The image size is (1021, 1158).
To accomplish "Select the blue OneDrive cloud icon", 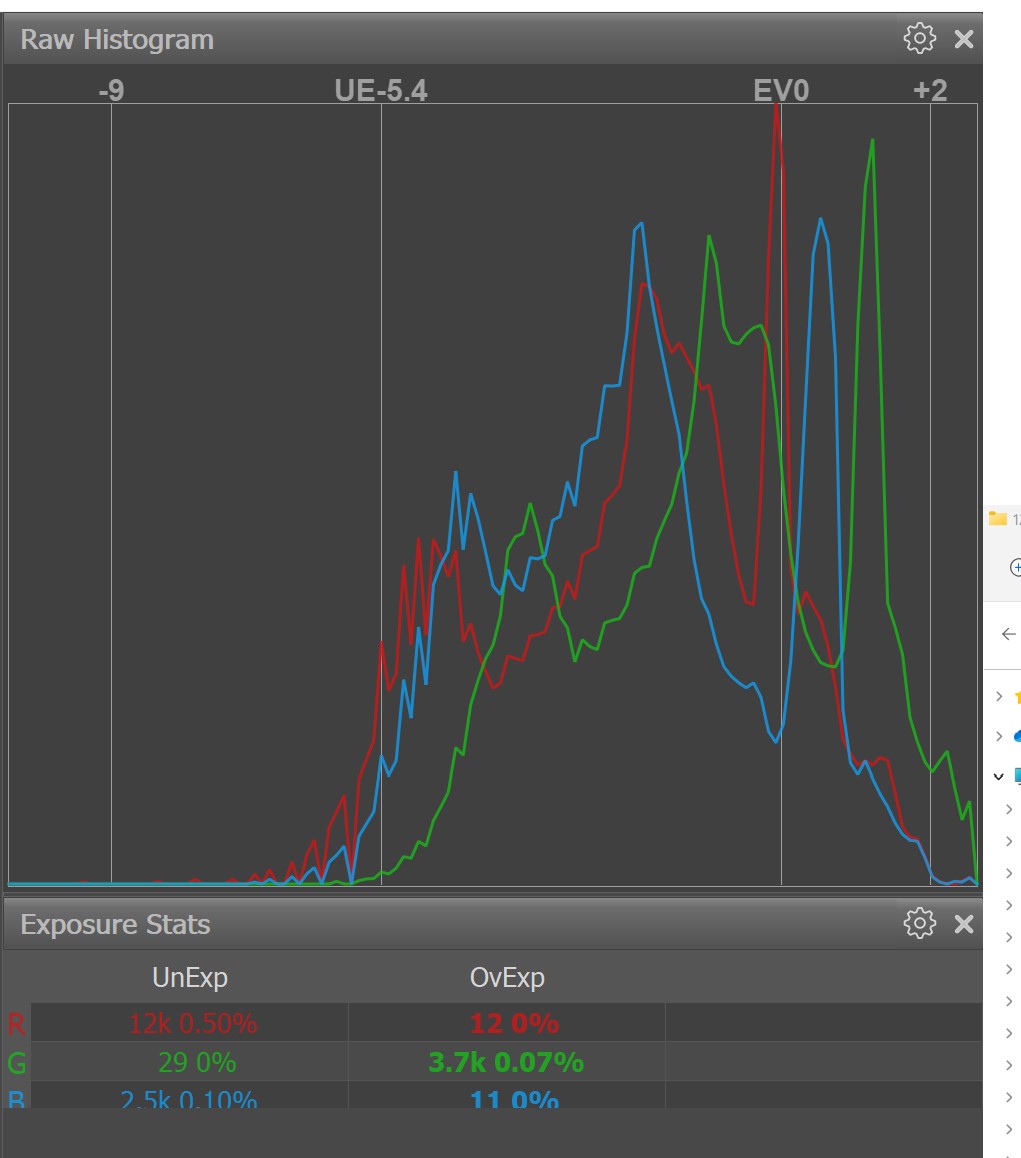I will pyautogui.click(x=1017, y=736).
